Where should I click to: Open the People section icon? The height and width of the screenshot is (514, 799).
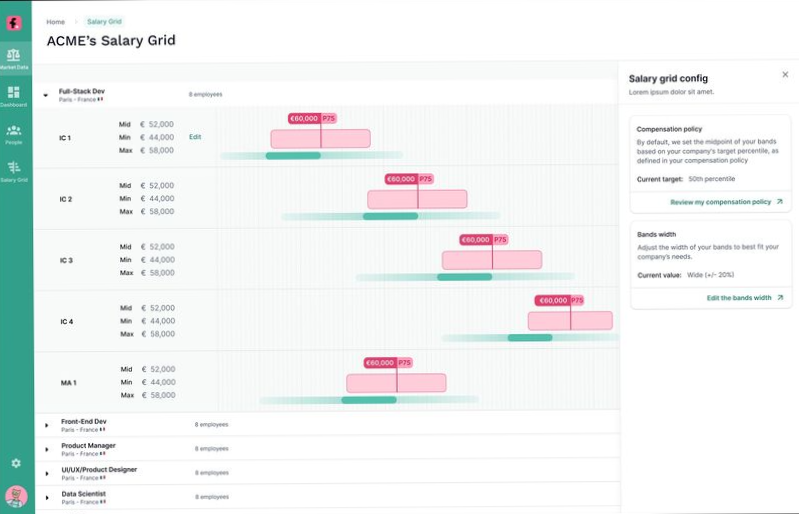14,133
